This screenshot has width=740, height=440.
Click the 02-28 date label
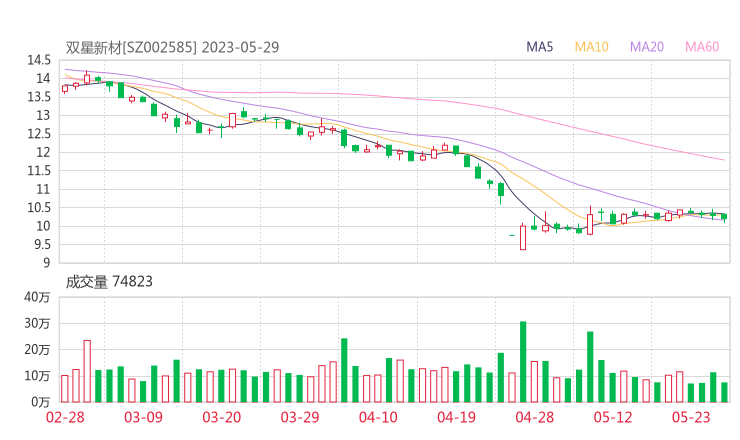65,417
